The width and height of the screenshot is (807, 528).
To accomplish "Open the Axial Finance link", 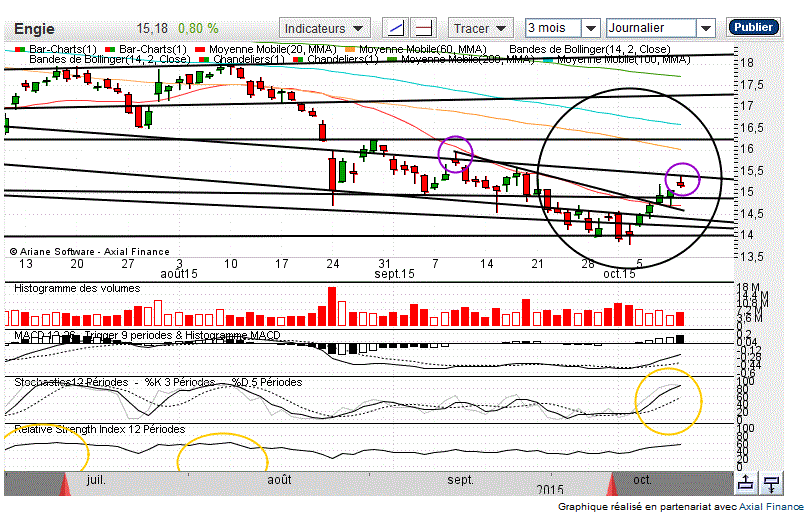I will coord(771,507).
